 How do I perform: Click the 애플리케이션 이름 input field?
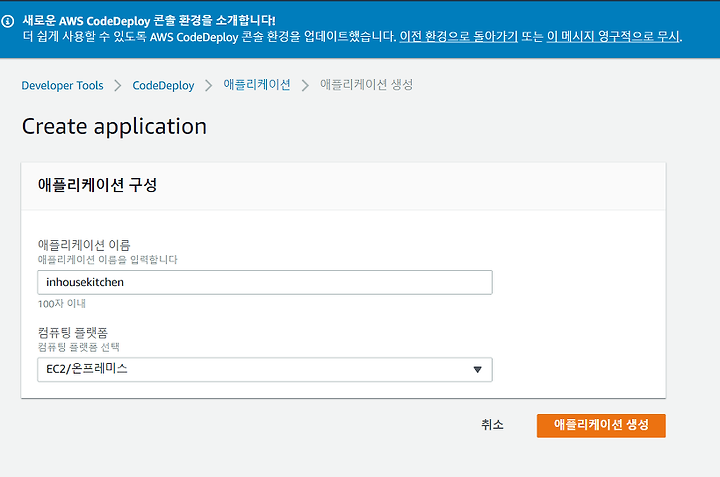[265, 282]
